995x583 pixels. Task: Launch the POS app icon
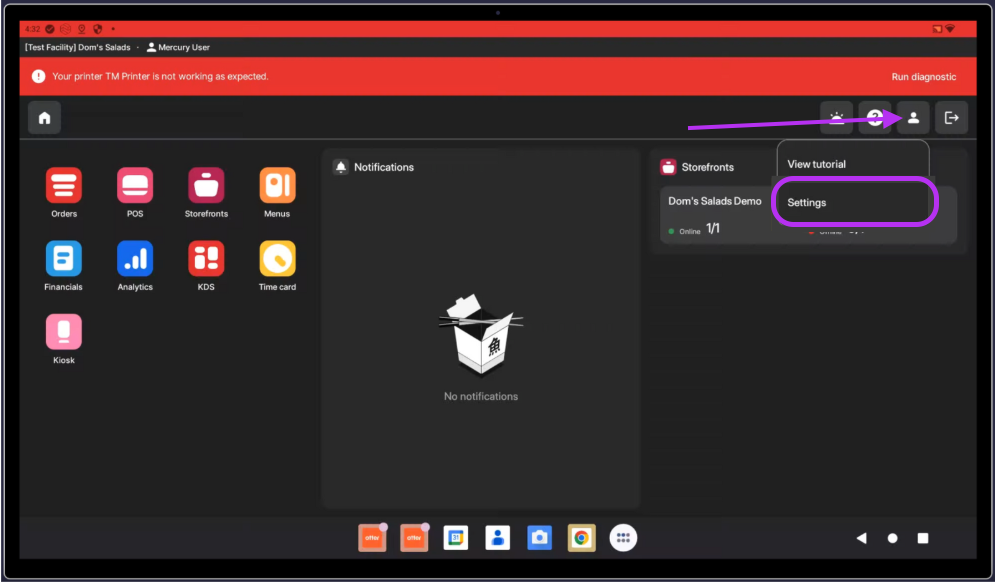(x=135, y=186)
